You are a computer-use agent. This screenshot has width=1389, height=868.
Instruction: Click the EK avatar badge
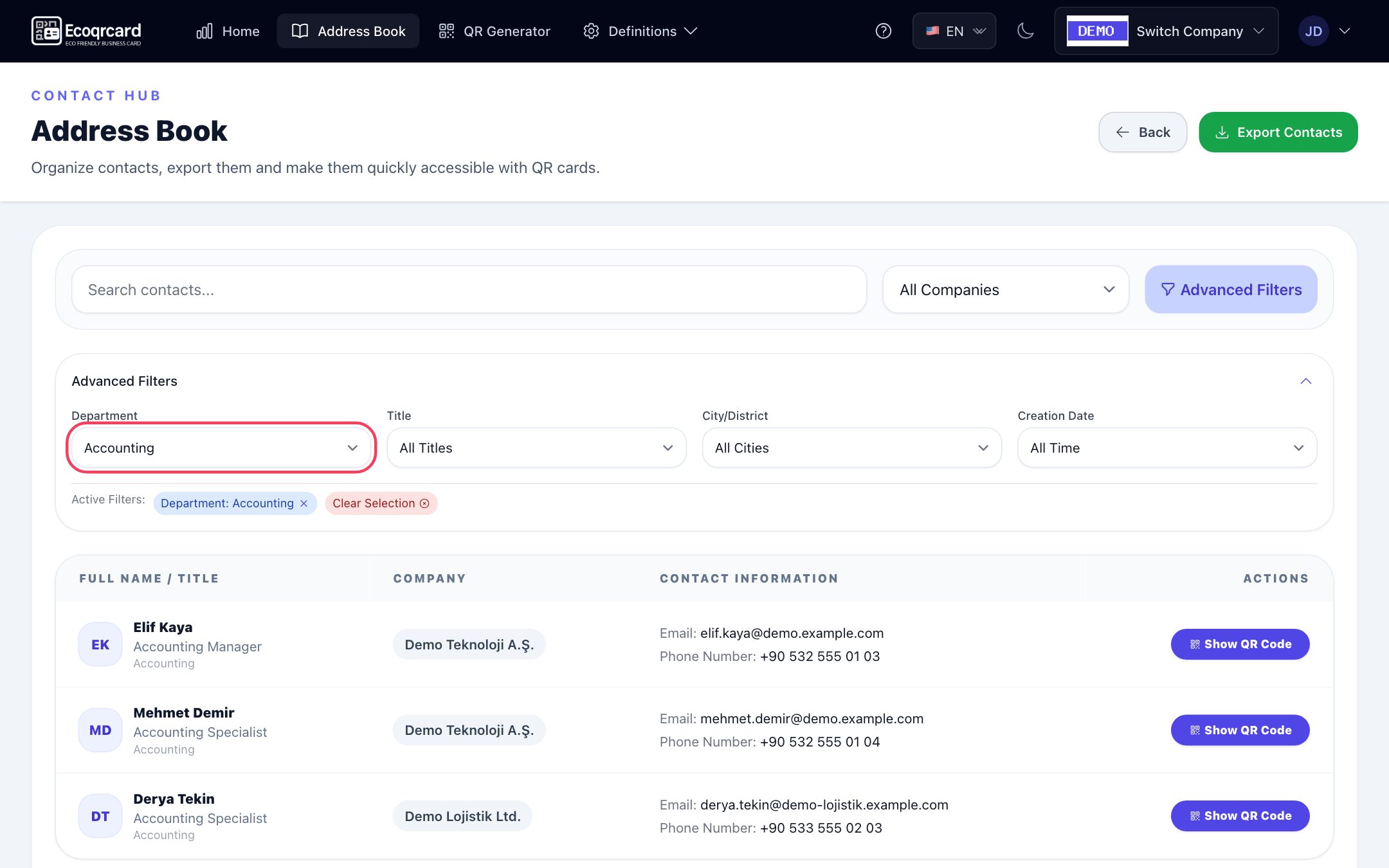coord(100,644)
